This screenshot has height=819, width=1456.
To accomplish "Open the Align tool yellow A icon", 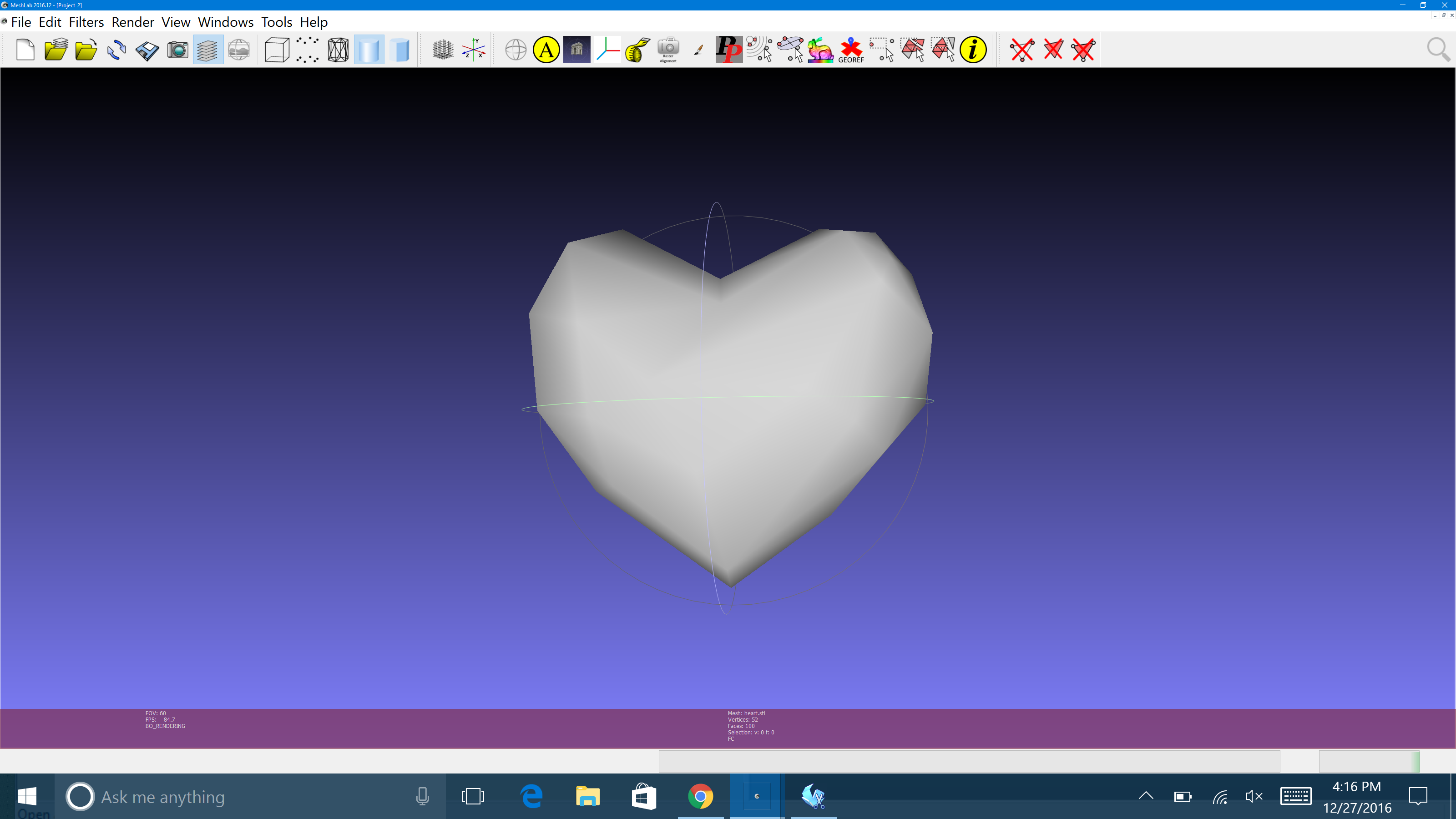I will coord(546,50).
